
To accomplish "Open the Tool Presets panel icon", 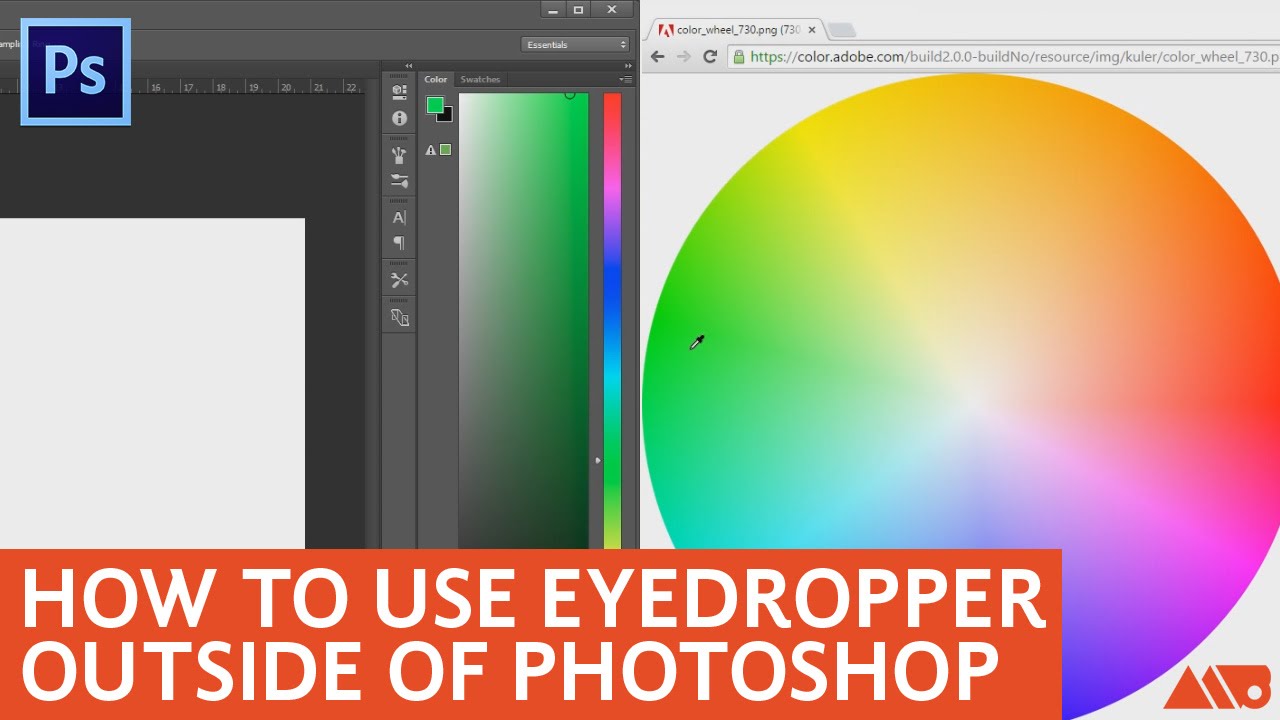I will [x=399, y=280].
